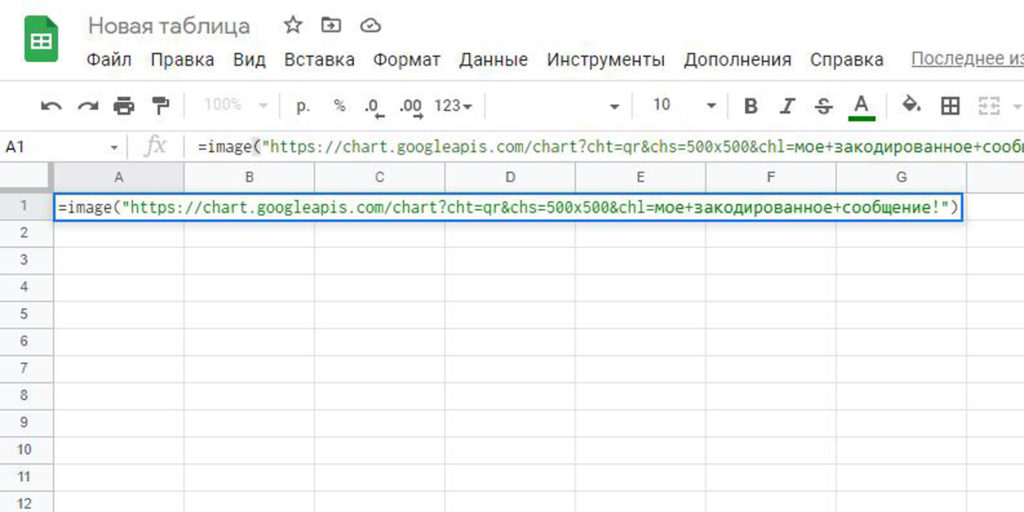
Task: Click the Undo arrow icon
Action: click(51, 106)
